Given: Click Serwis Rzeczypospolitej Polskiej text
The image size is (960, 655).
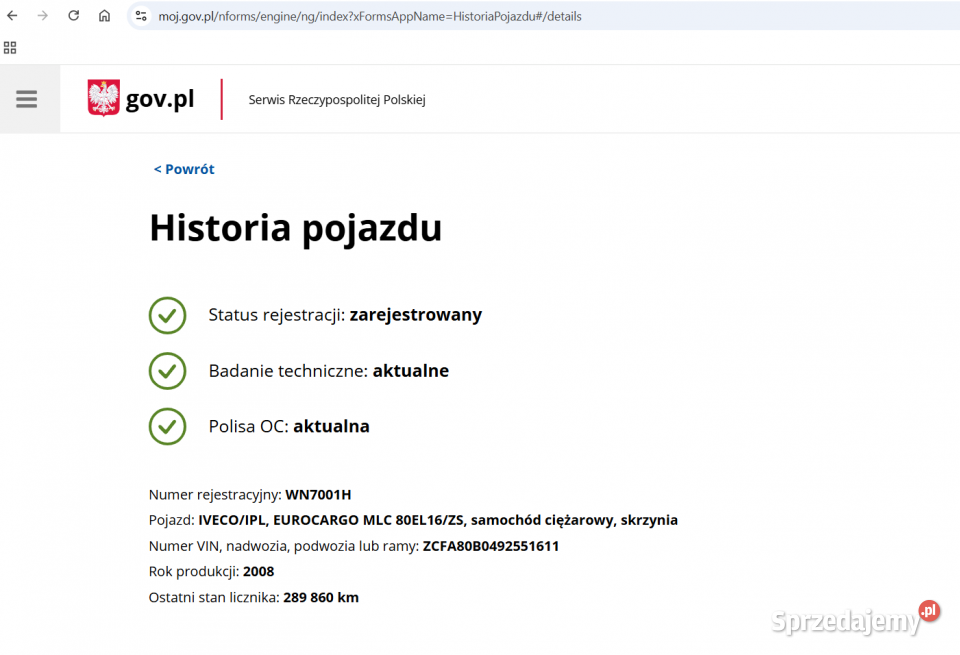Looking at the screenshot, I should (336, 99).
